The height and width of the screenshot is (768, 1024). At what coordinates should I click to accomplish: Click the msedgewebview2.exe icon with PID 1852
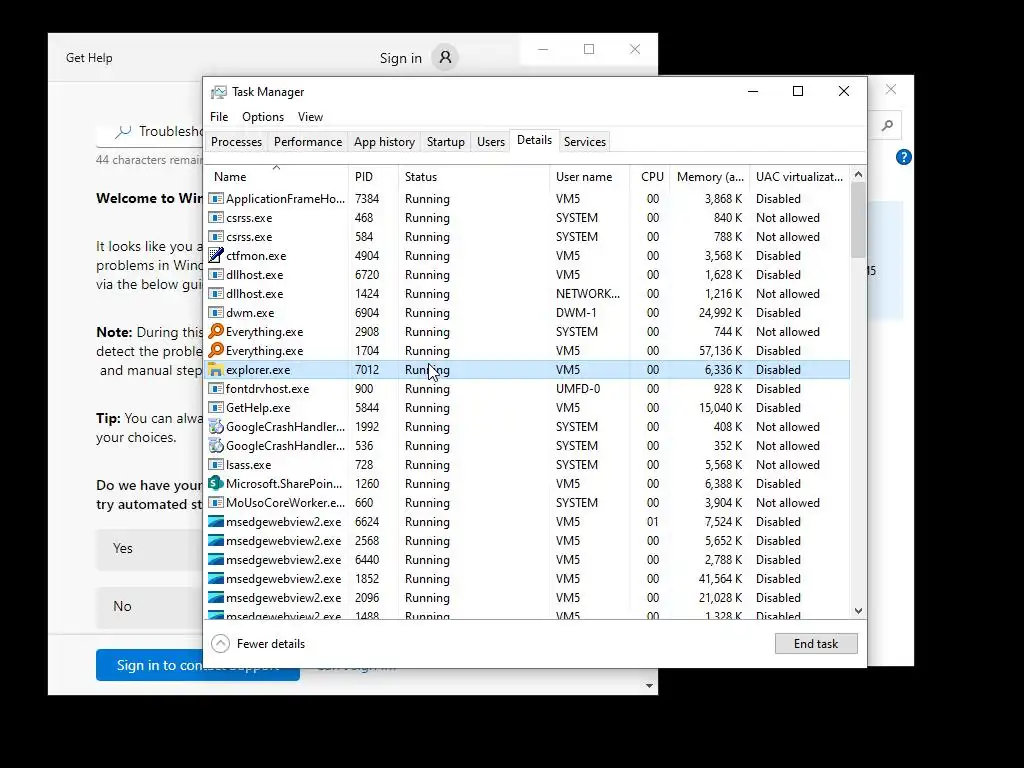pos(216,578)
